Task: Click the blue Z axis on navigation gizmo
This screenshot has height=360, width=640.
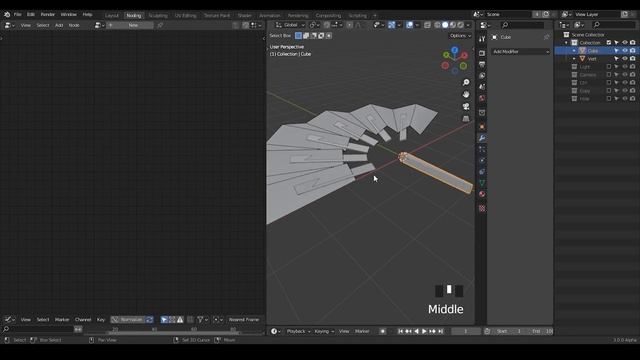Action: click(x=455, y=50)
